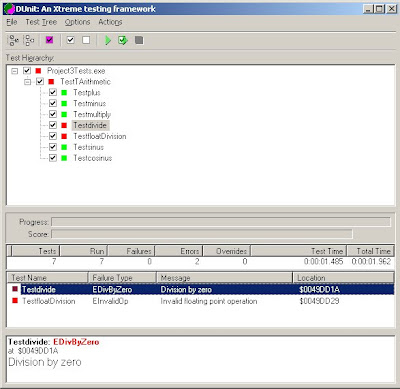400x389 pixels.
Task: Select the Testplus tree item
Action: coord(87,93)
